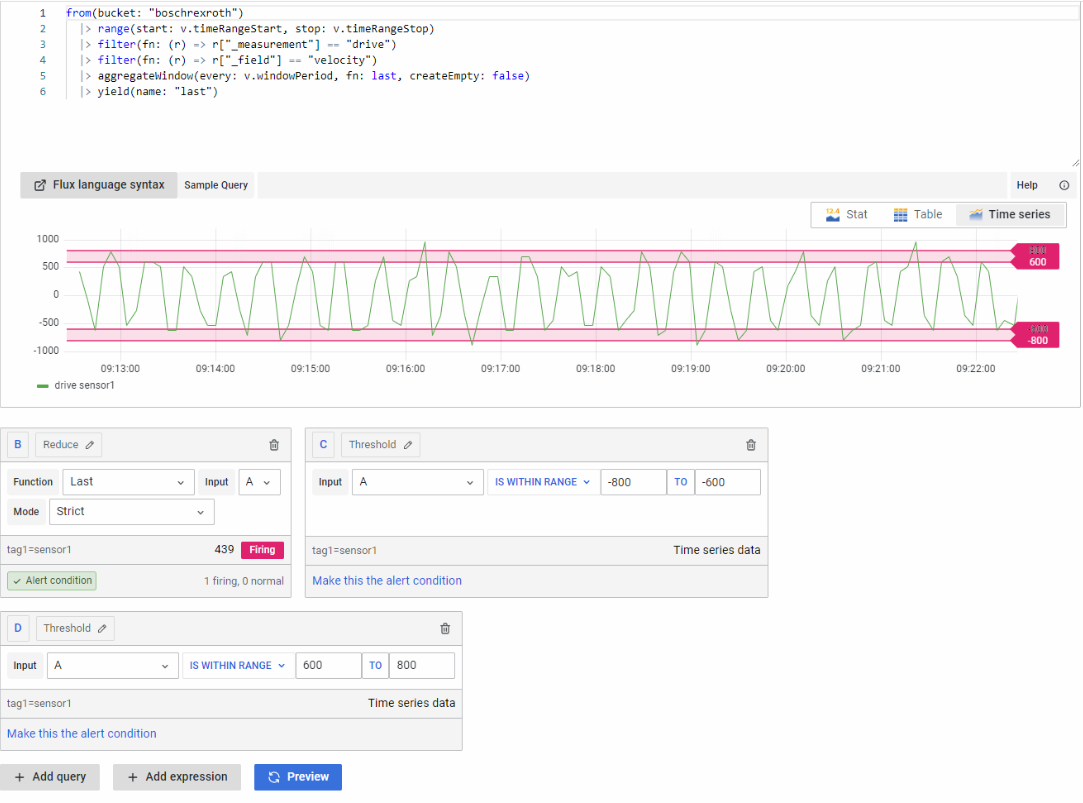Click pencil icon on Threshold C
Viewport: 1083px width, 803px height.
(408, 445)
